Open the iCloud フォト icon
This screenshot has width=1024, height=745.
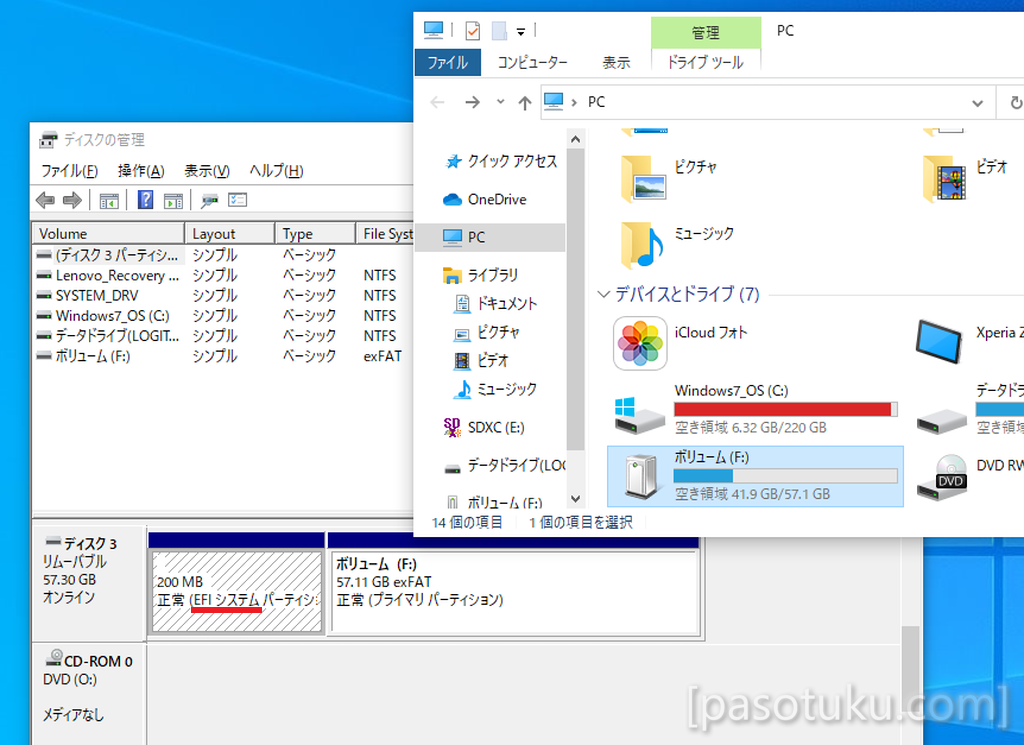tap(640, 344)
